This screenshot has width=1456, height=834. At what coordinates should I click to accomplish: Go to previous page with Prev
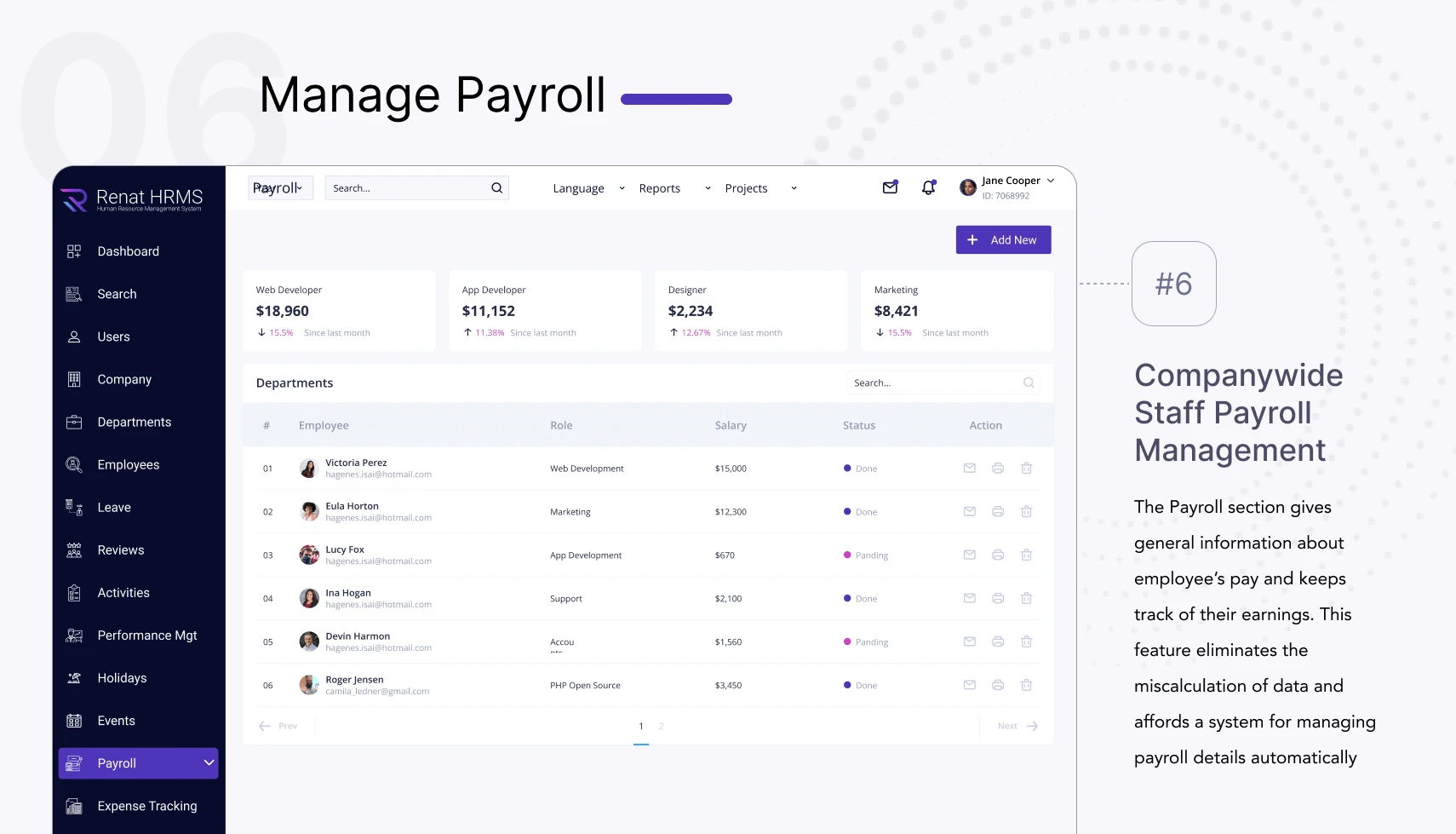point(278,726)
